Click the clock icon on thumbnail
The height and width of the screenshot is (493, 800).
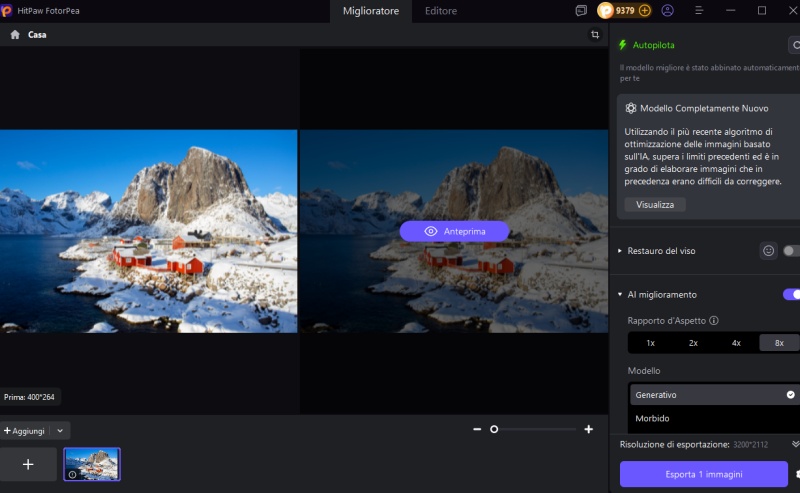[x=72, y=475]
